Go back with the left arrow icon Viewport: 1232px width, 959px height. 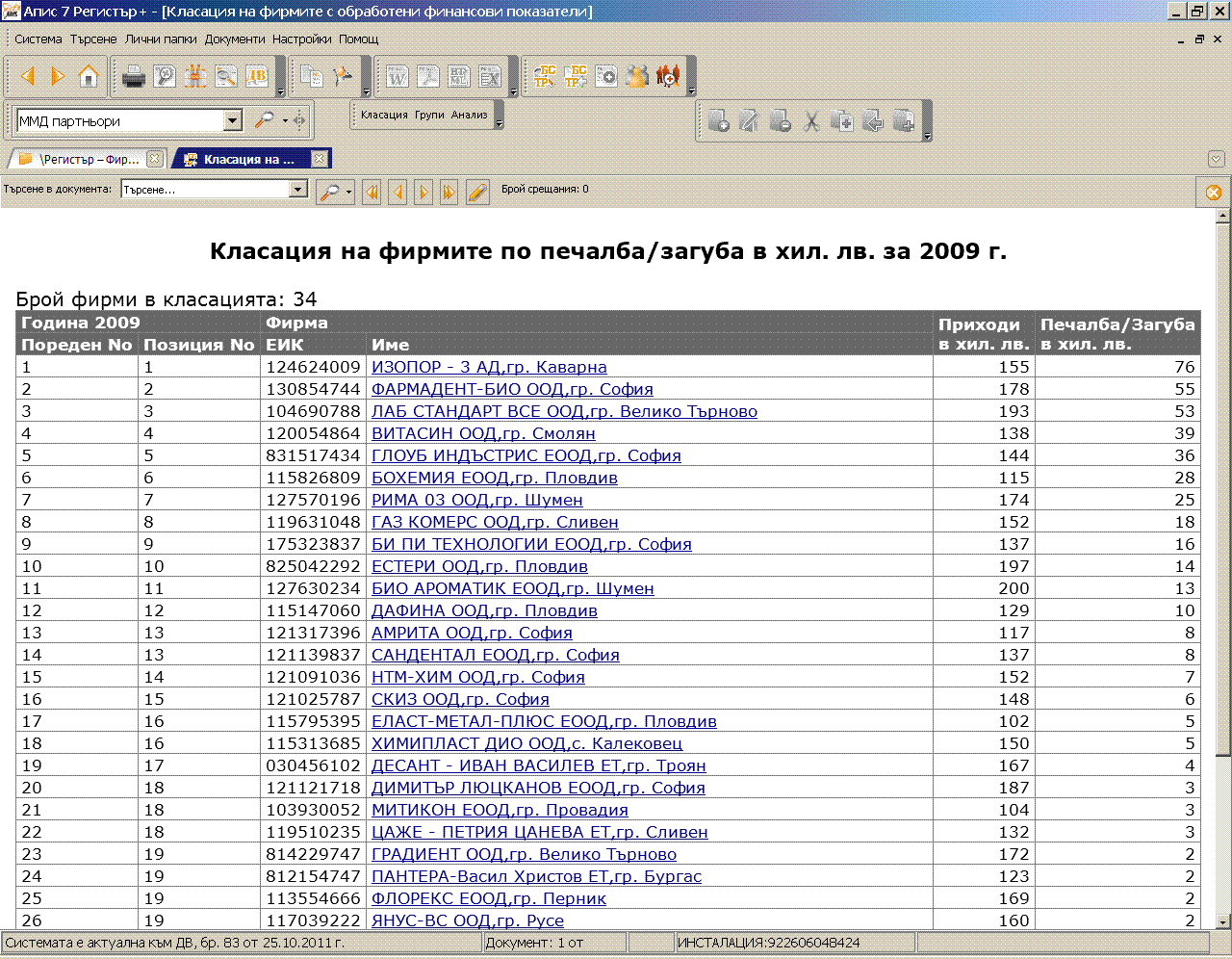tap(27, 76)
